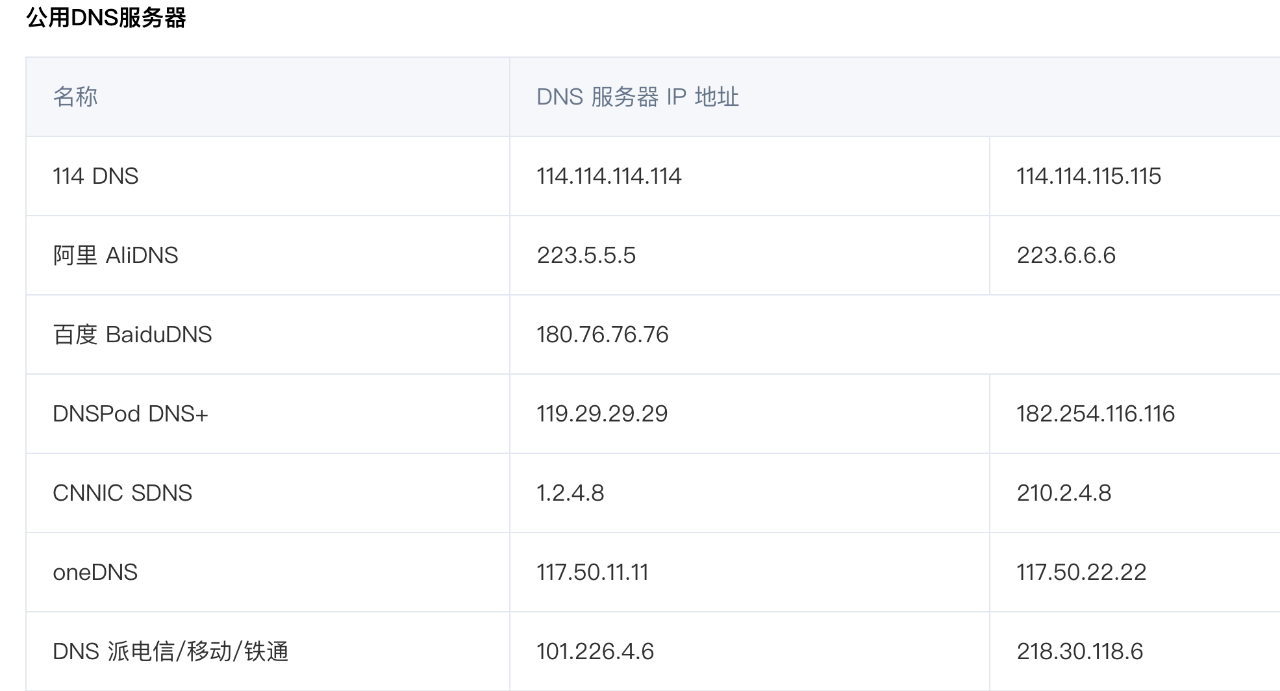Select the 阿里 AliDNS name cell
The height and width of the screenshot is (691, 1280).
pos(115,256)
